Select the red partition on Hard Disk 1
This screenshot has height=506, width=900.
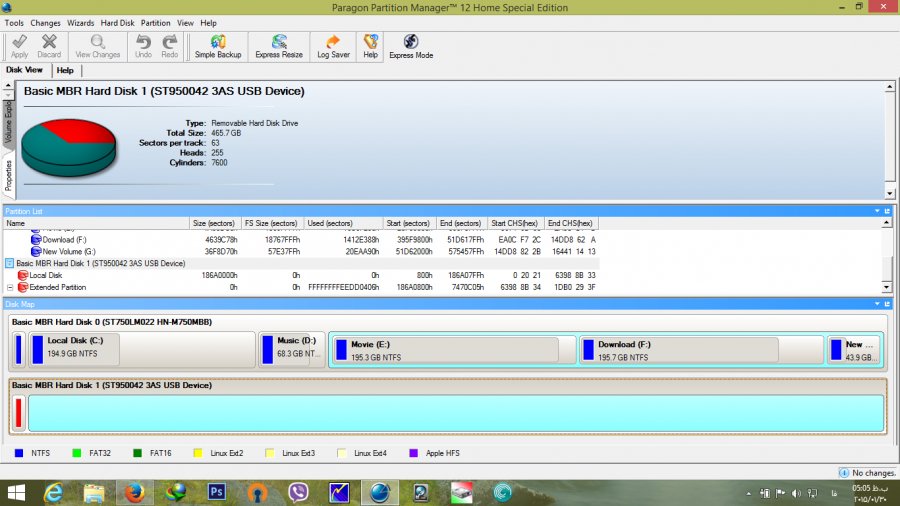click(18, 412)
